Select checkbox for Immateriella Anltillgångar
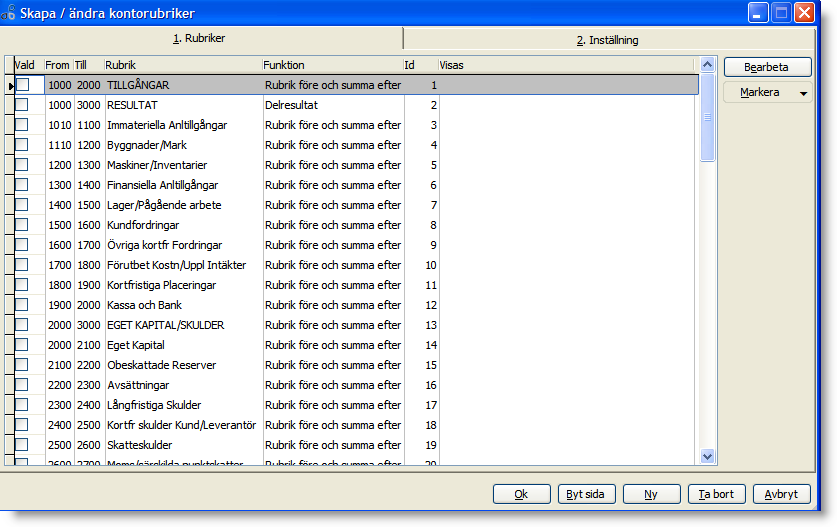The width and height of the screenshot is (837, 527). 22,124
